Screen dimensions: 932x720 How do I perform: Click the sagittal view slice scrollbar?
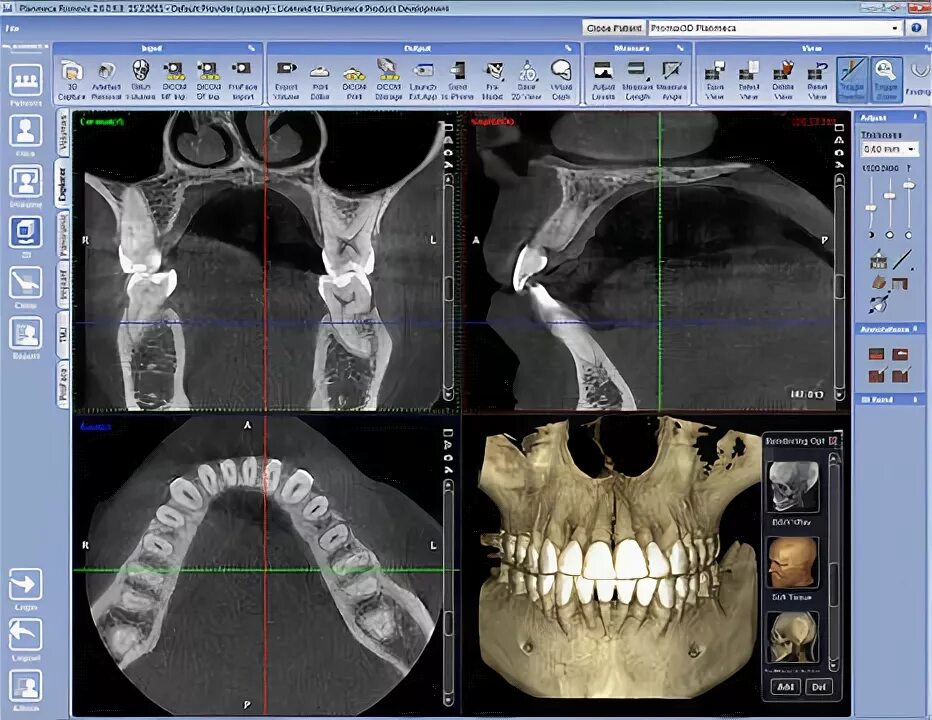[839, 285]
